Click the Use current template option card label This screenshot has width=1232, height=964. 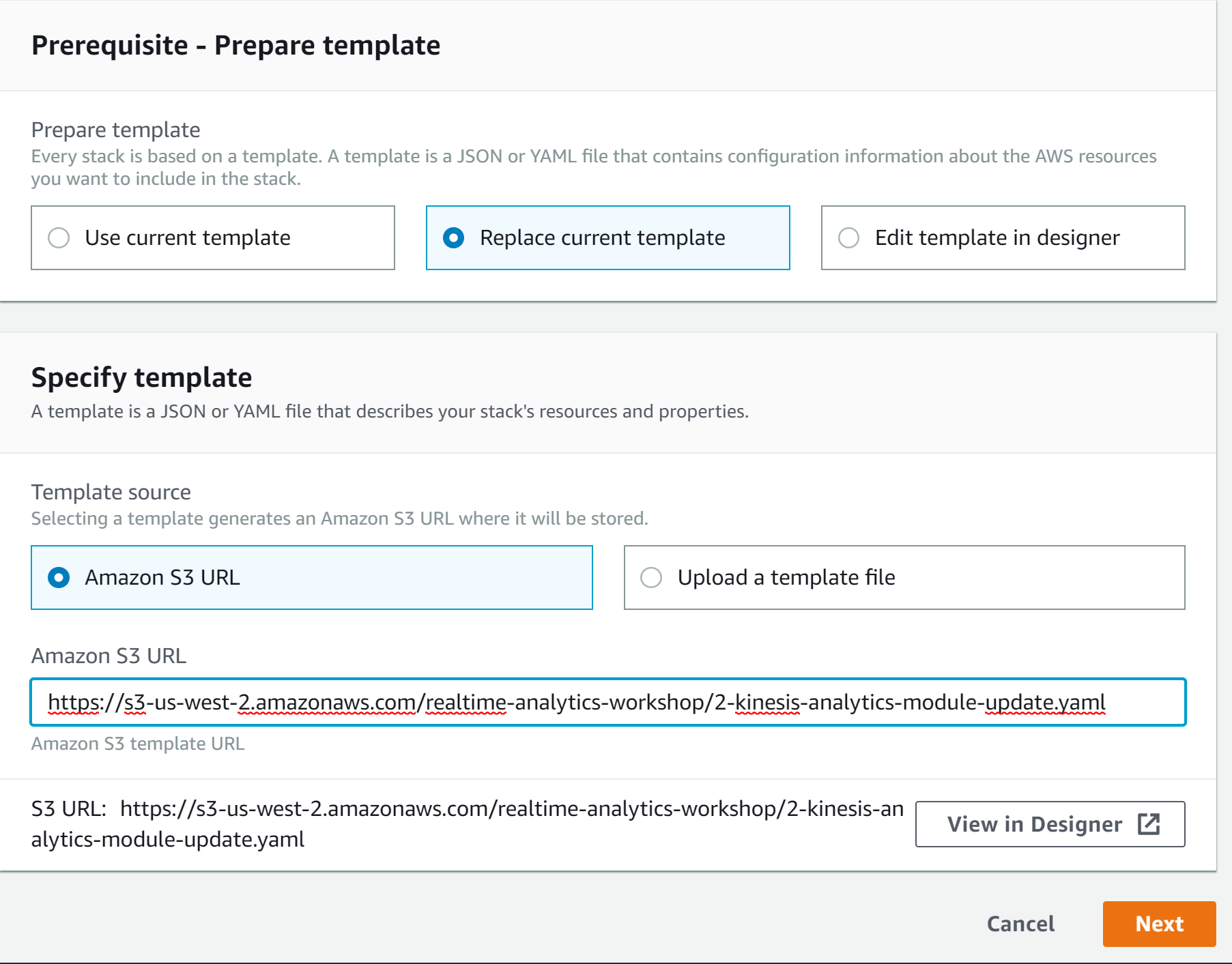(188, 238)
